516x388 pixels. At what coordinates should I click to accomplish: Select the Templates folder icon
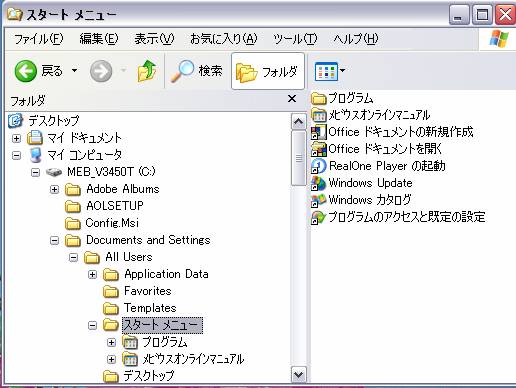pos(111,308)
